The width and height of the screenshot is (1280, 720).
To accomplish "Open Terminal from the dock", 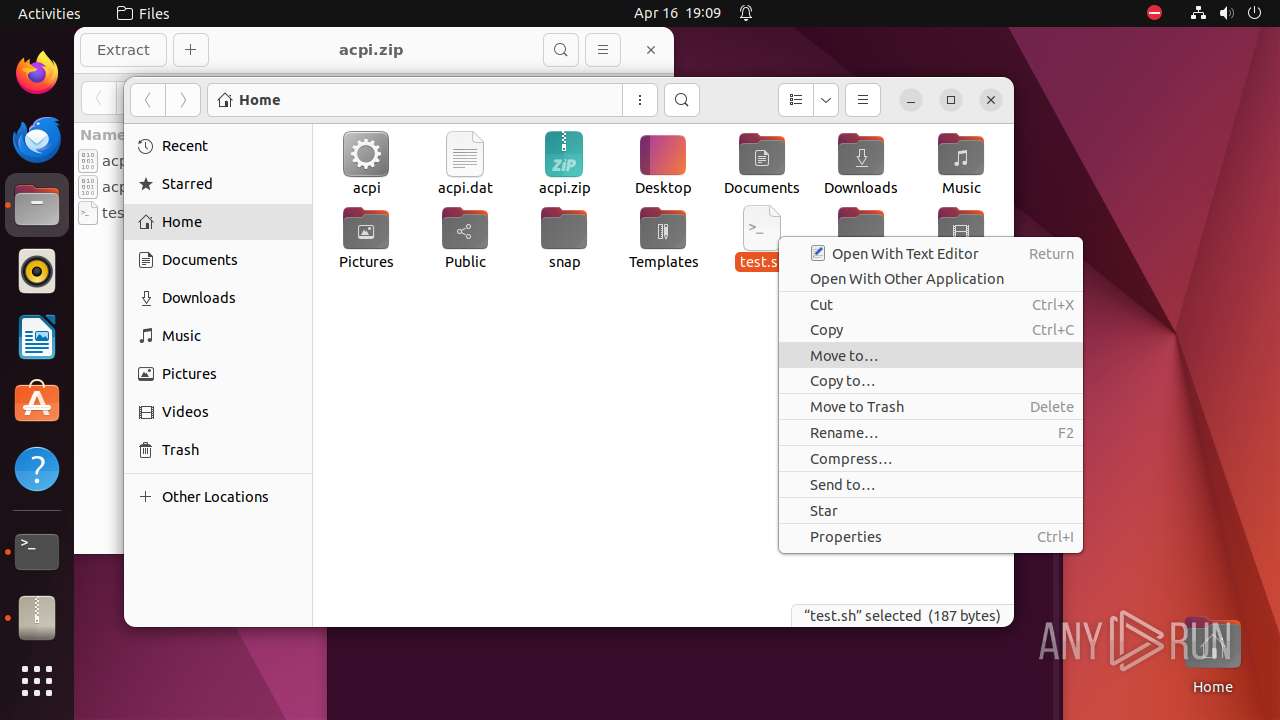I will pos(37,551).
